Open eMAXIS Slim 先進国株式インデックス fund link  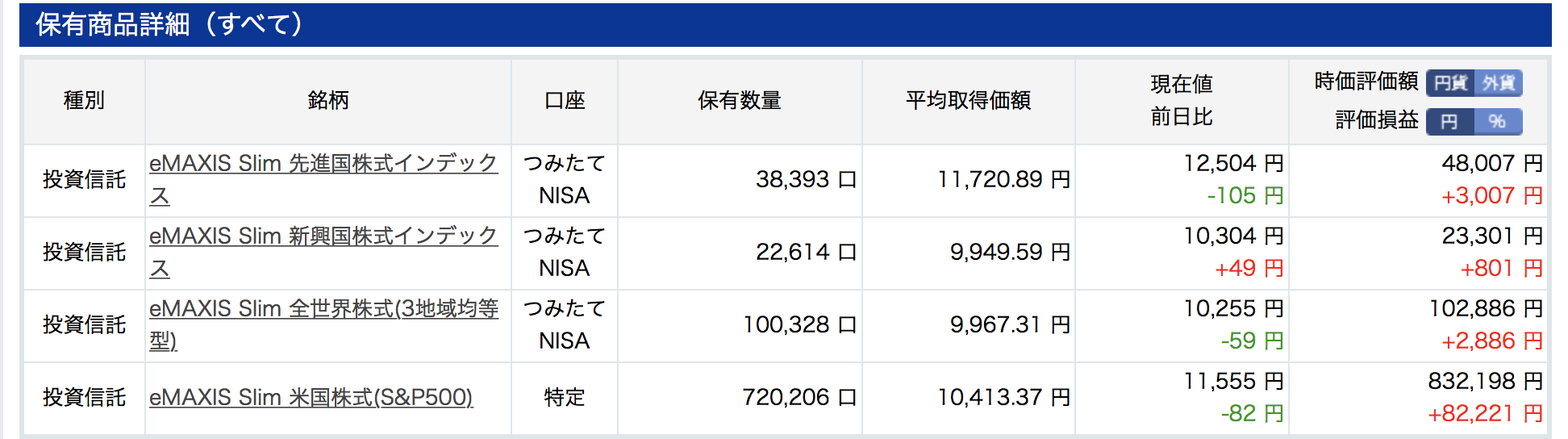tap(323, 179)
